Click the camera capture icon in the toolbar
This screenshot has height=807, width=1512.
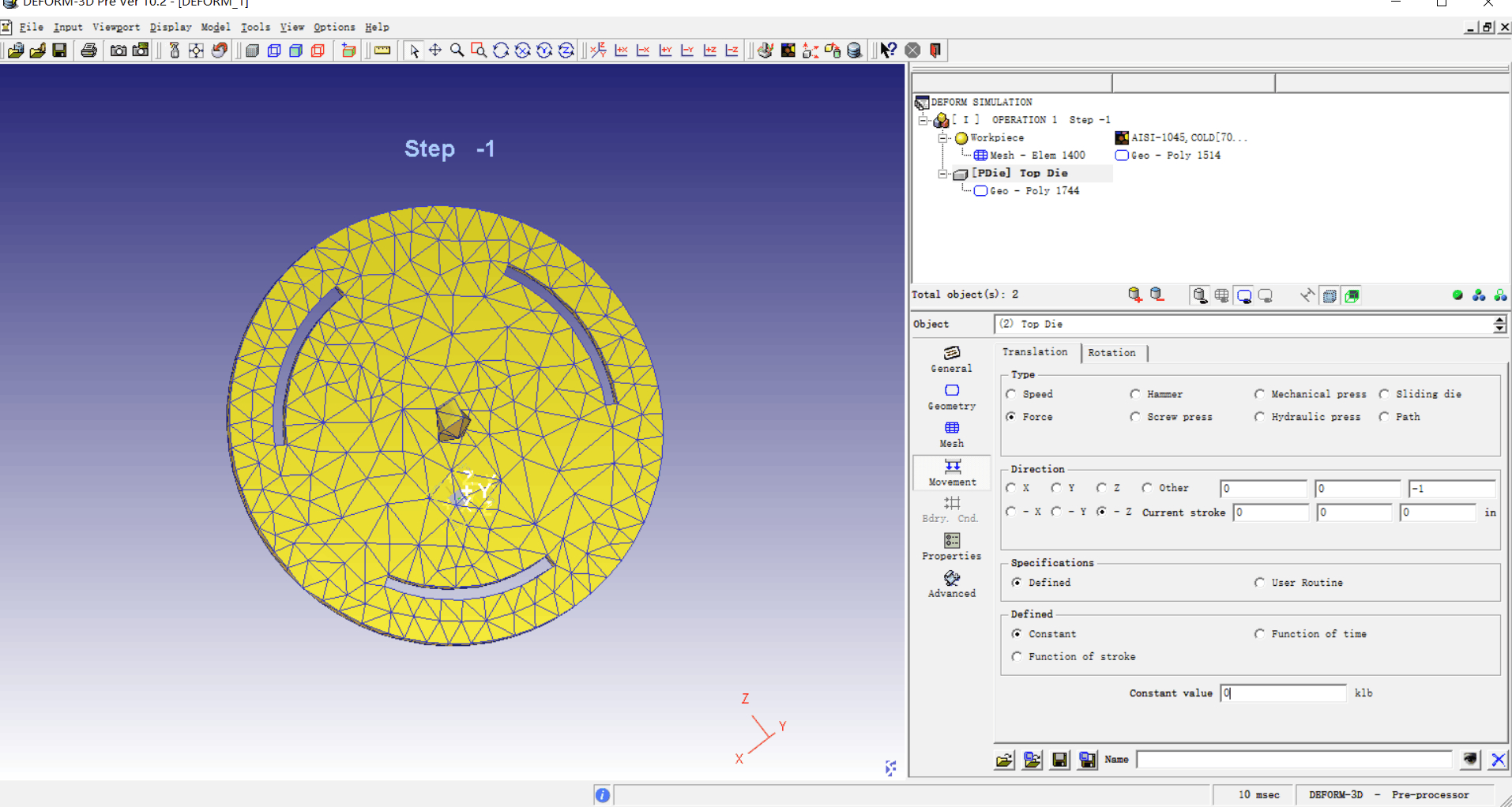click(x=118, y=51)
